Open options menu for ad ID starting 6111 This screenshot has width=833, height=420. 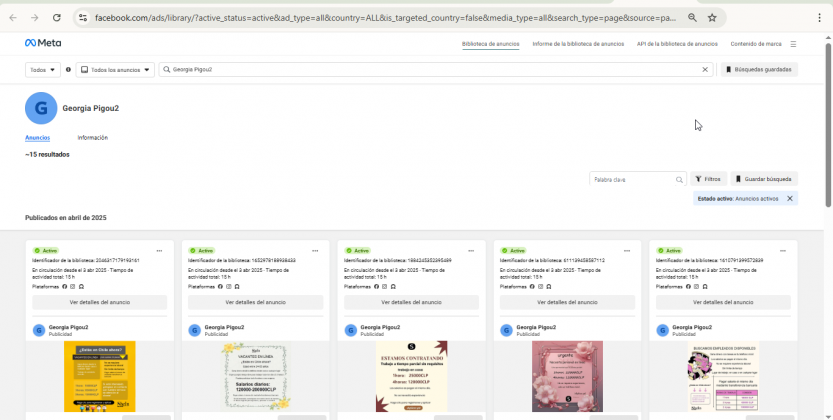coord(627,251)
